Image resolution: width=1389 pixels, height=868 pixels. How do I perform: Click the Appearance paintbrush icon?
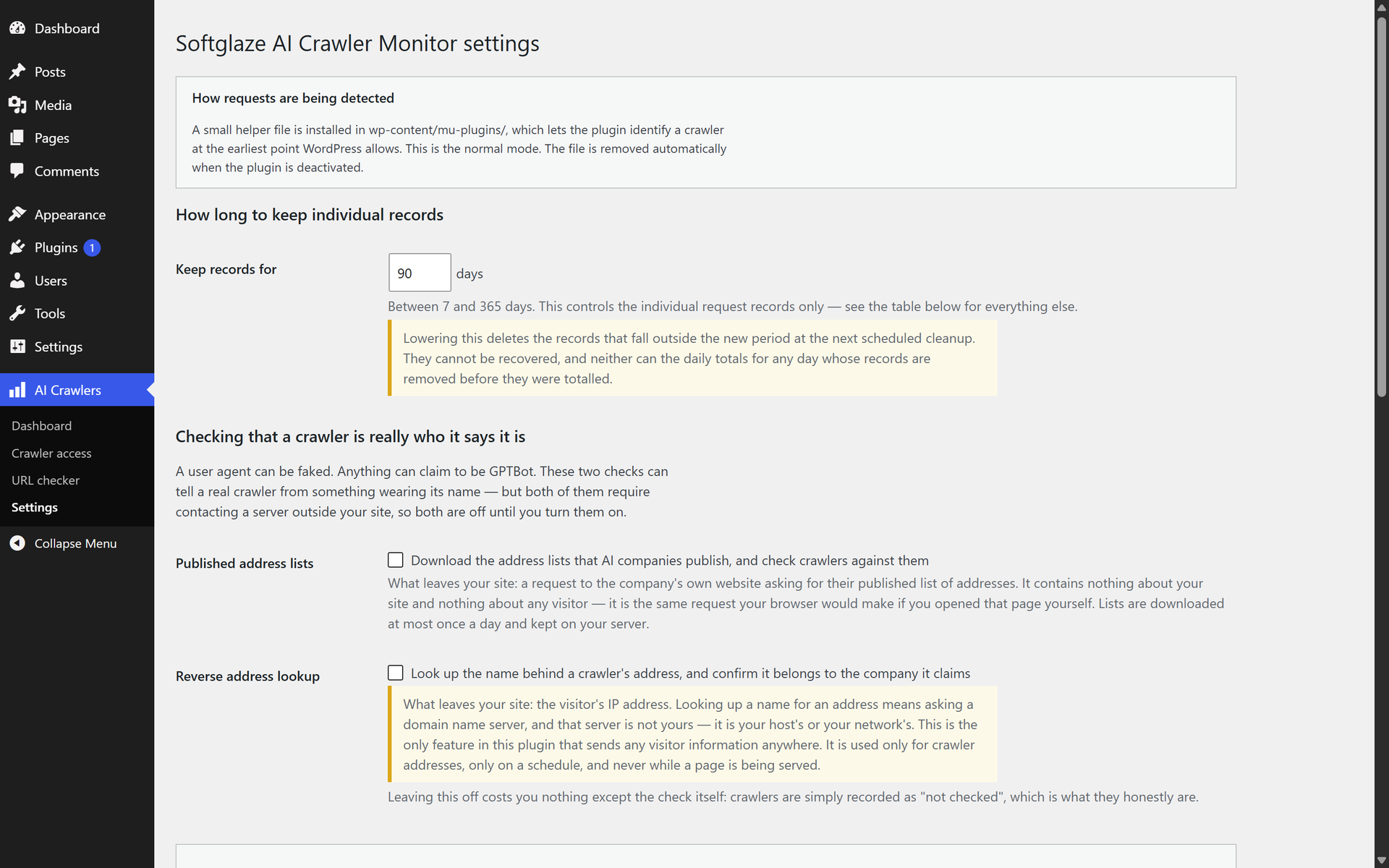pyautogui.click(x=17, y=214)
